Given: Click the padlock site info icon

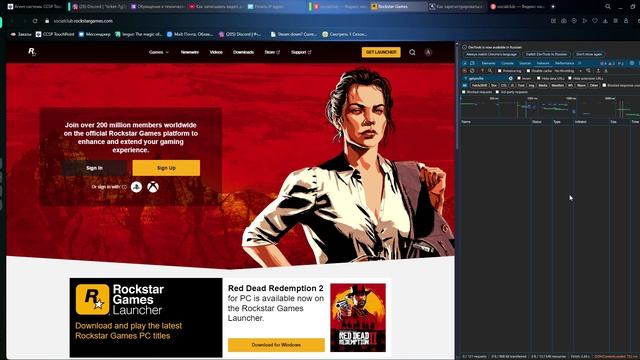Looking at the screenshot, I should tap(47, 21).
